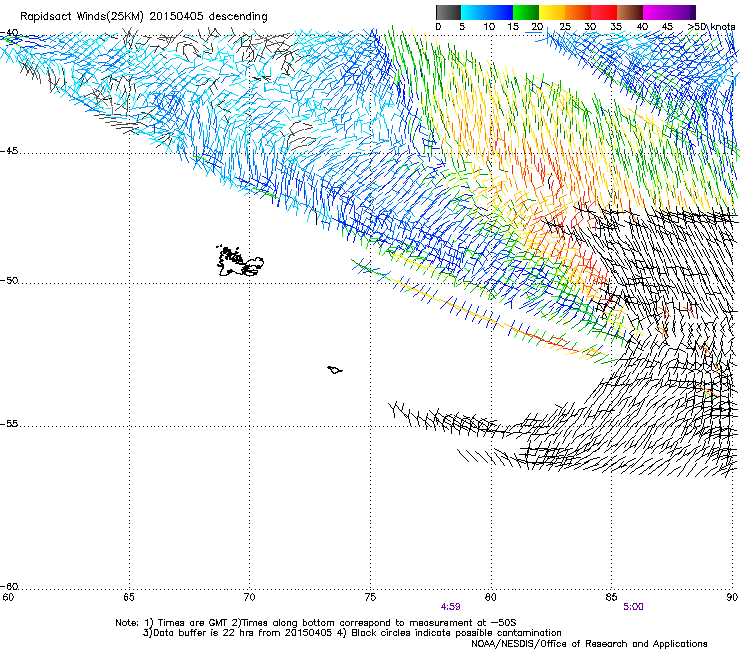Image resolution: width=740 pixels, height=650 pixels.
Task: Click the legend scale value '10'
Action: [489, 27]
